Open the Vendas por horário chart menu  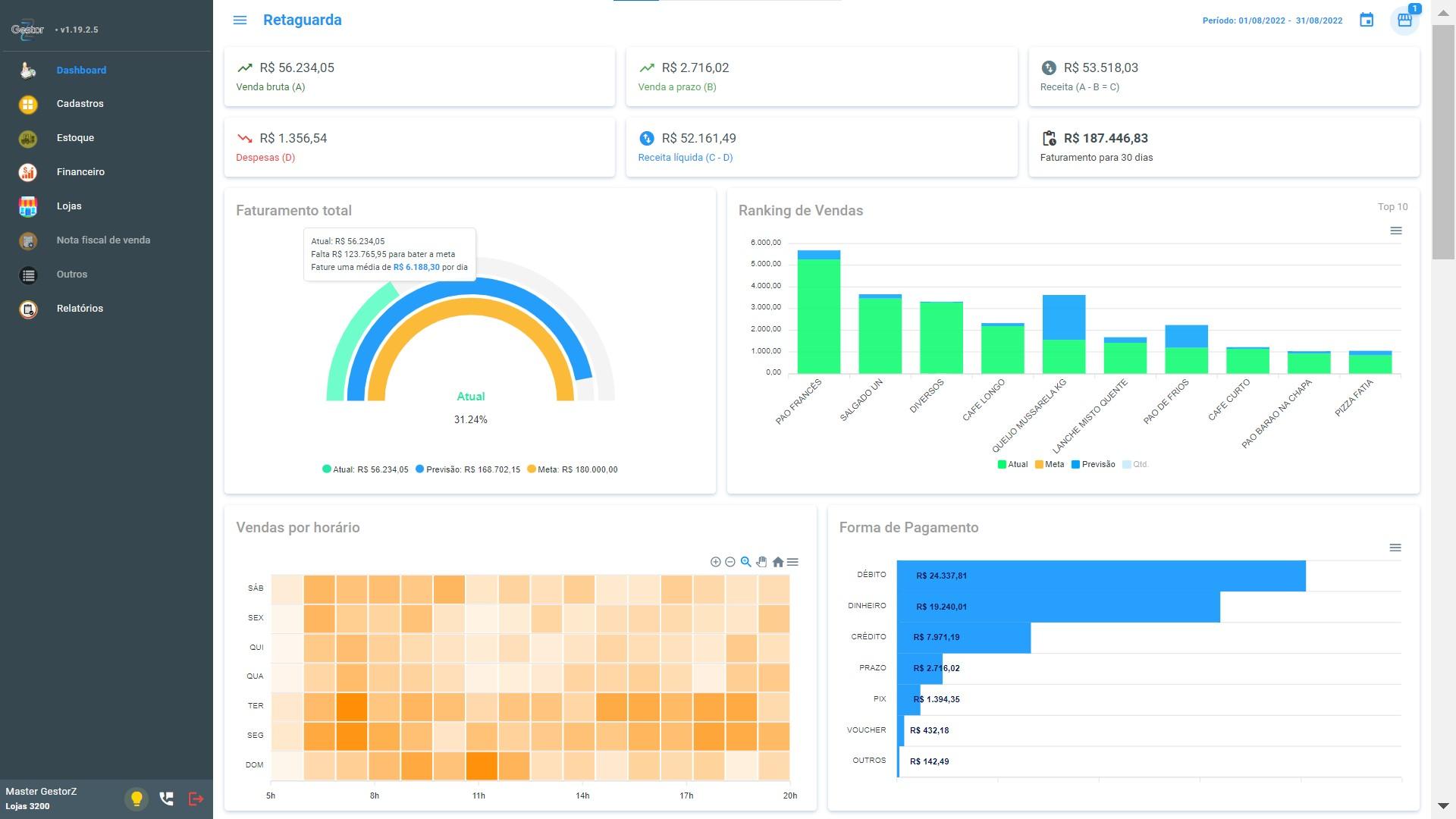(x=792, y=562)
